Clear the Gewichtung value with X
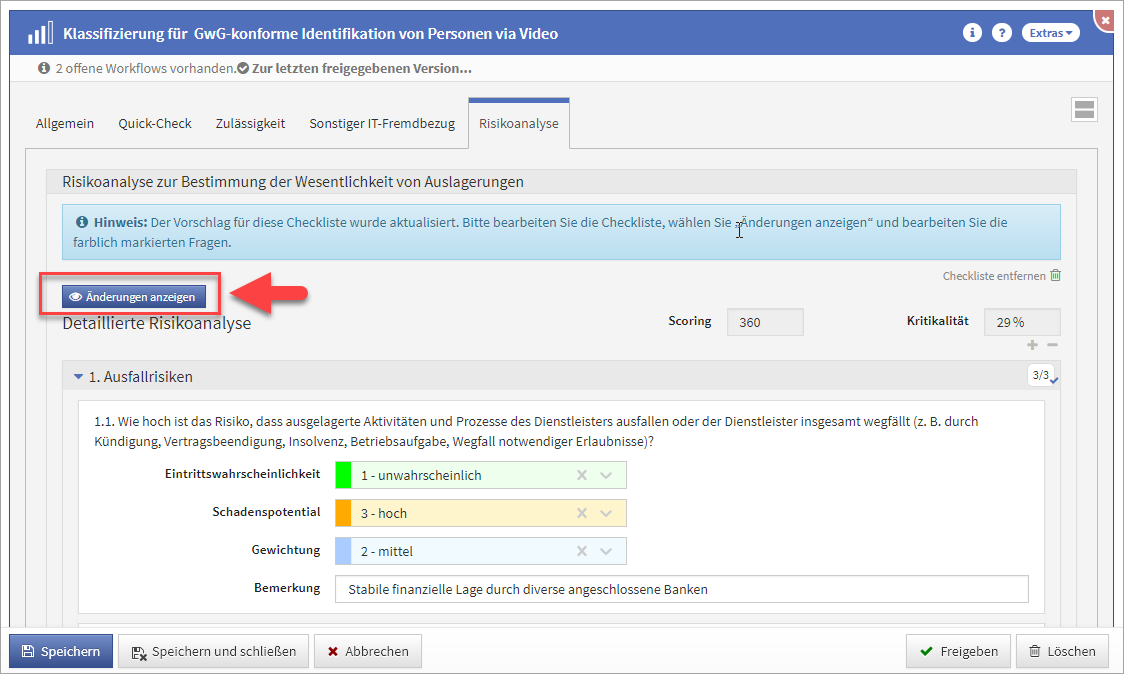Image resolution: width=1124 pixels, height=674 pixels. coord(582,551)
